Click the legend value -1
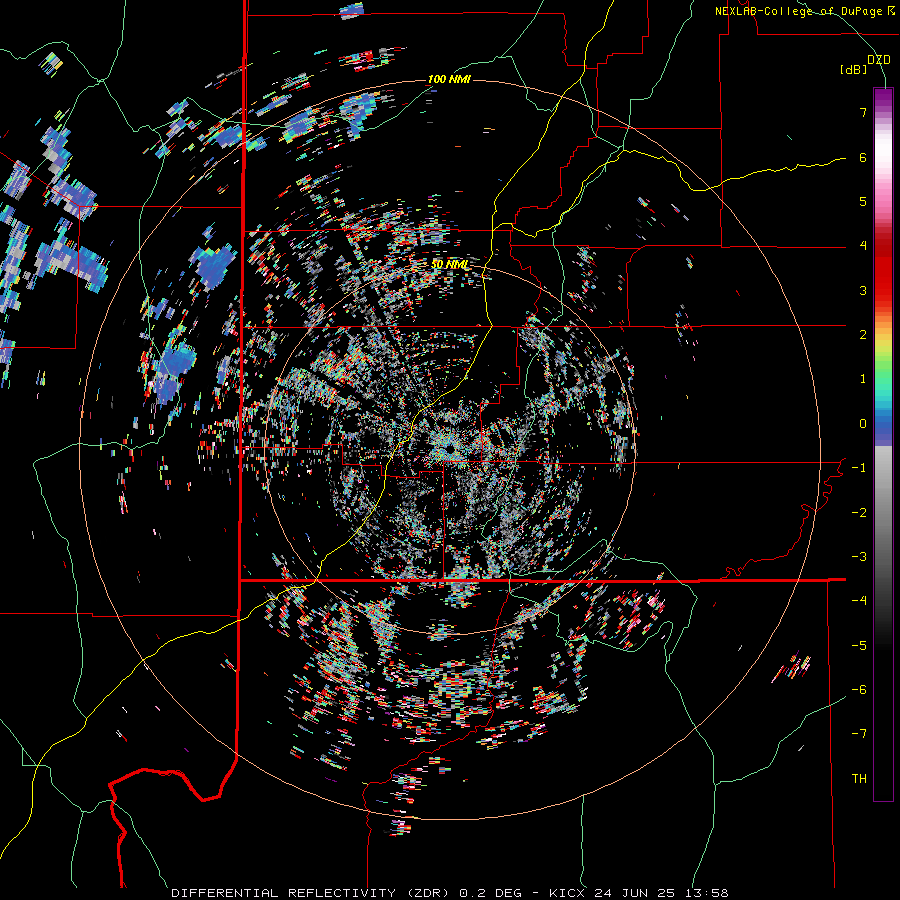Image resolution: width=900 pixels, height=900 pixels. click(859, 468)
